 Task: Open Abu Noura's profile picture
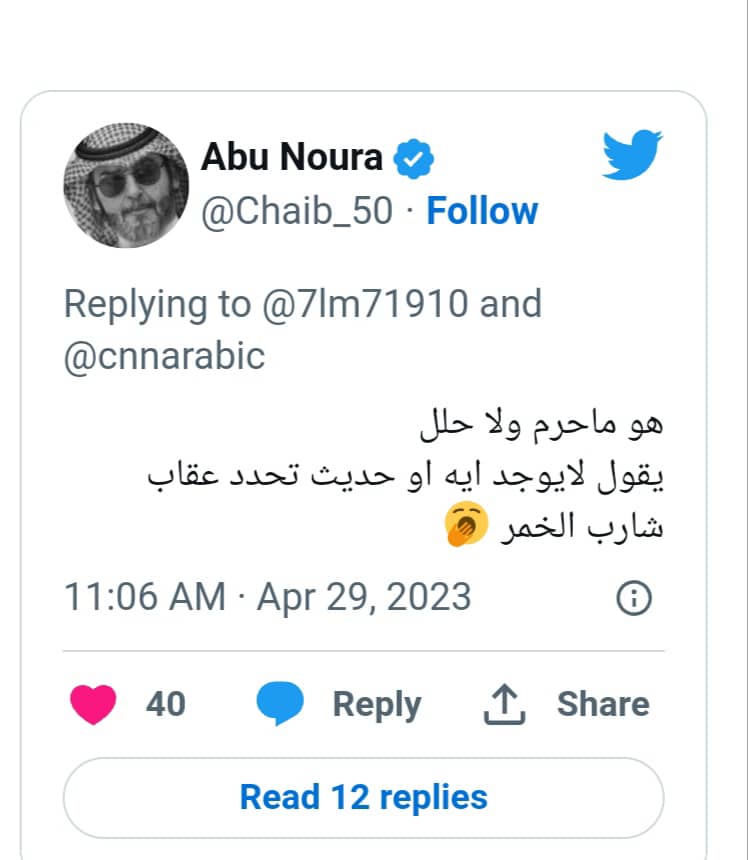[126, 185]
